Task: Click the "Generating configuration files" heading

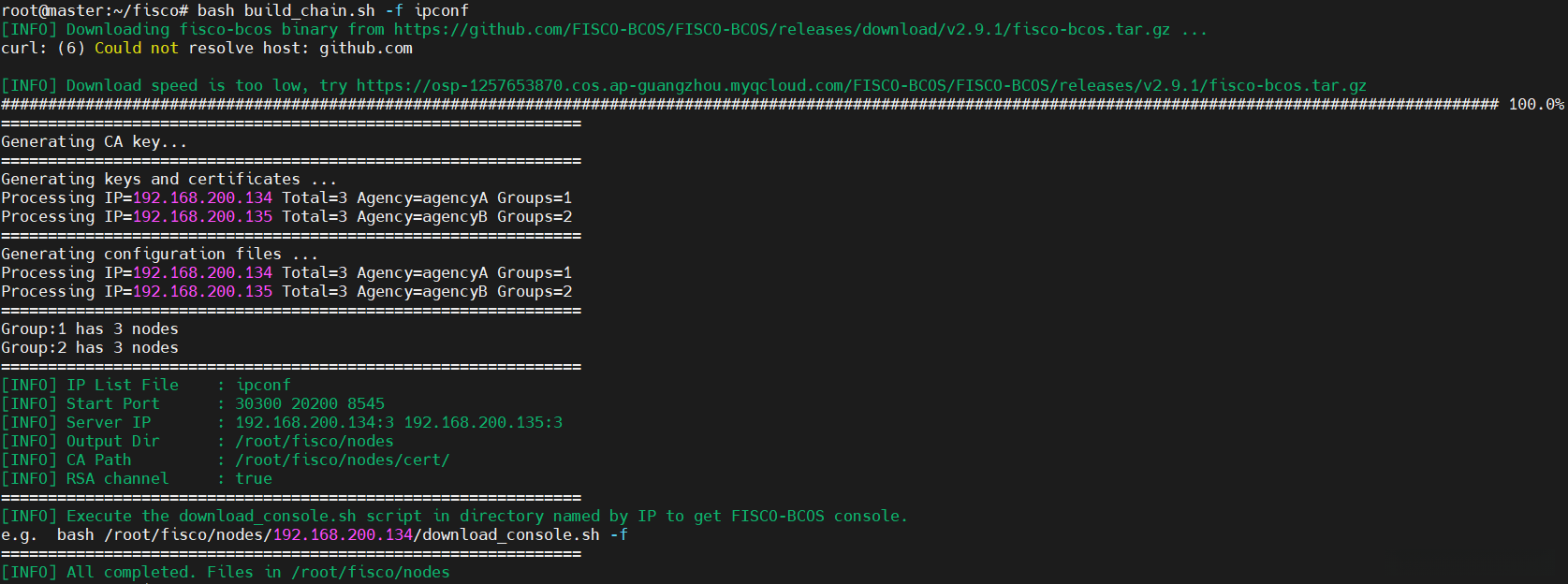Action: point(159,254)
